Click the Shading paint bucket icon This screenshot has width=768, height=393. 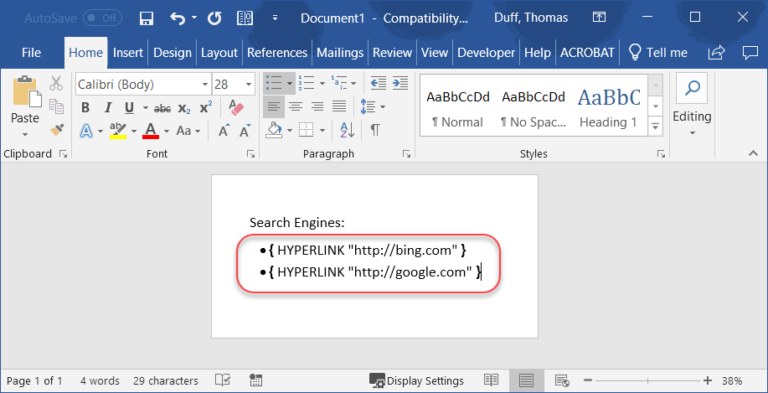[x=274, y=130]
